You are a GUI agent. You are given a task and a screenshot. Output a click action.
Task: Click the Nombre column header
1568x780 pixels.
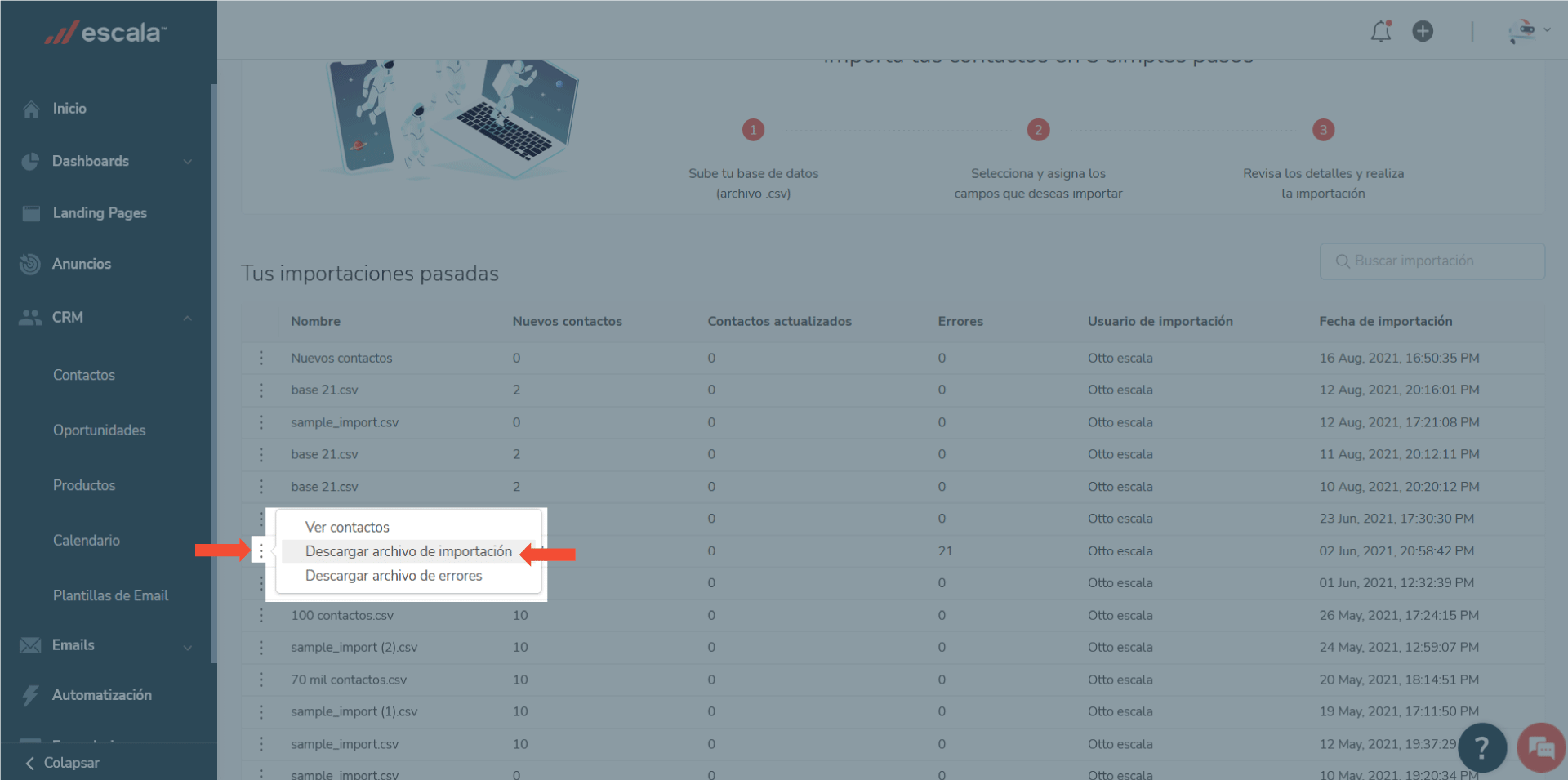(x=315, y=321)
